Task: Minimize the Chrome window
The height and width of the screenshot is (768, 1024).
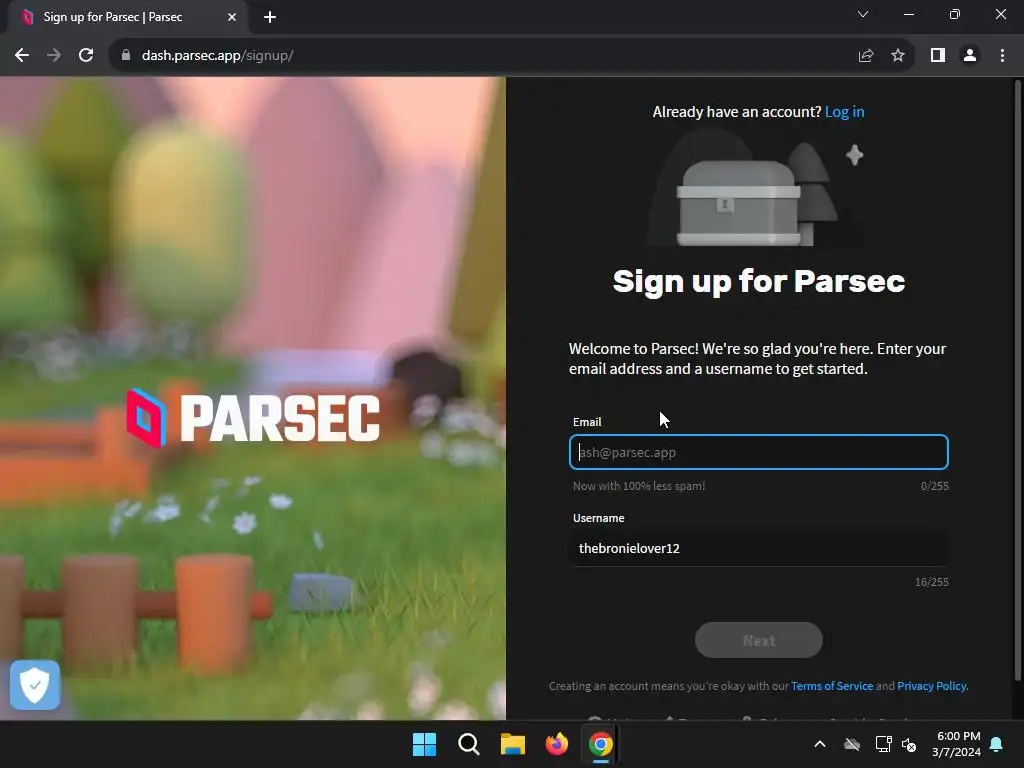Action: (909, 14)
